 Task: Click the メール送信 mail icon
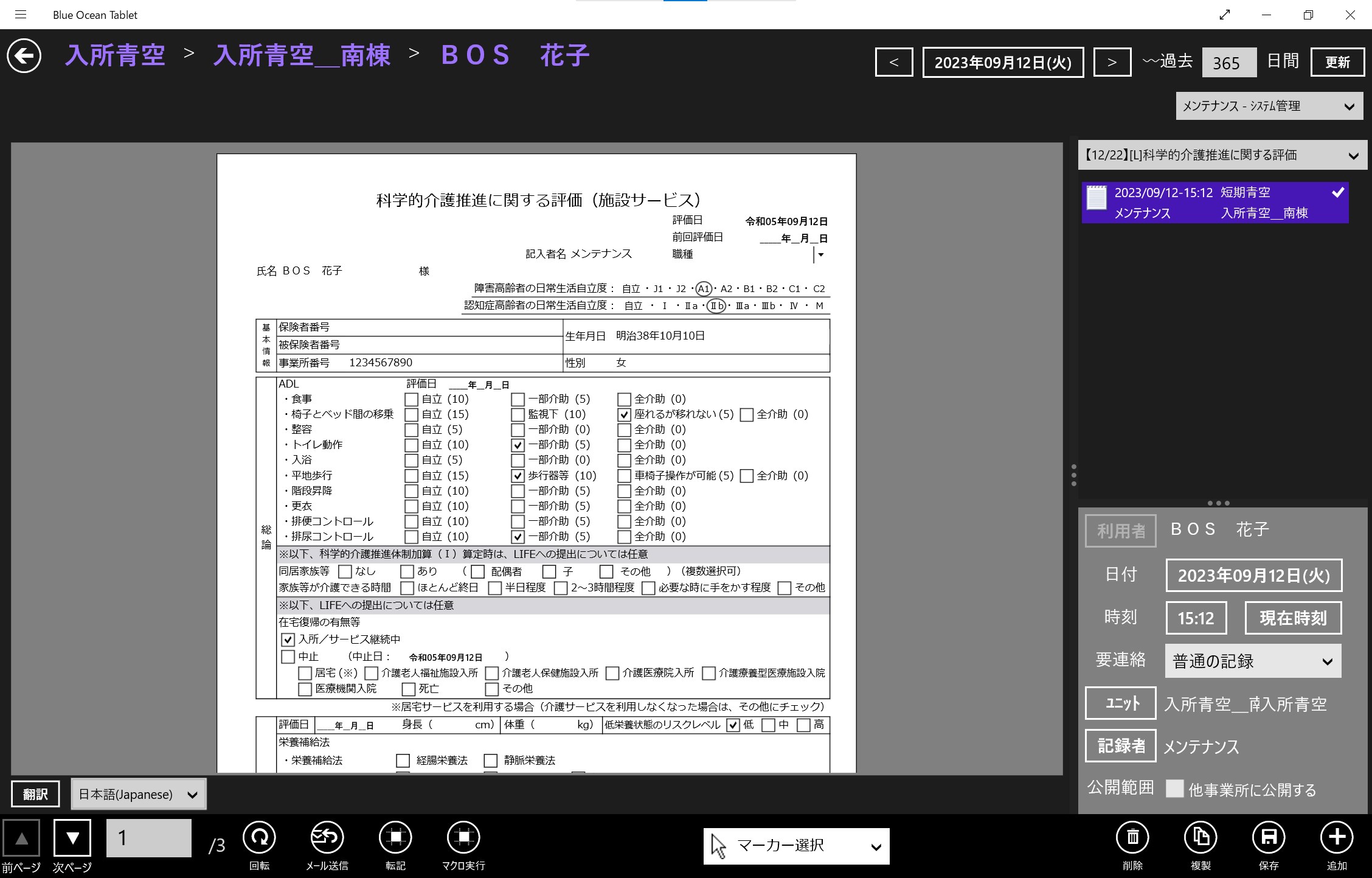(x=327, y=838)
